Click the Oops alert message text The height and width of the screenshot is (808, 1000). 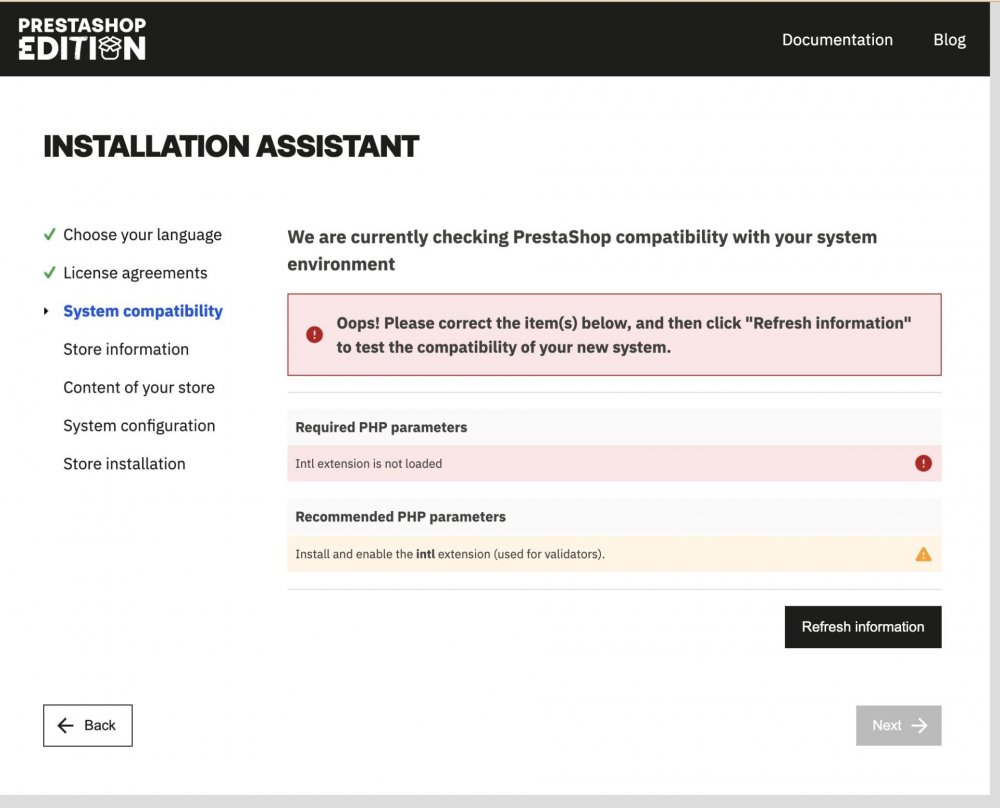624,335
